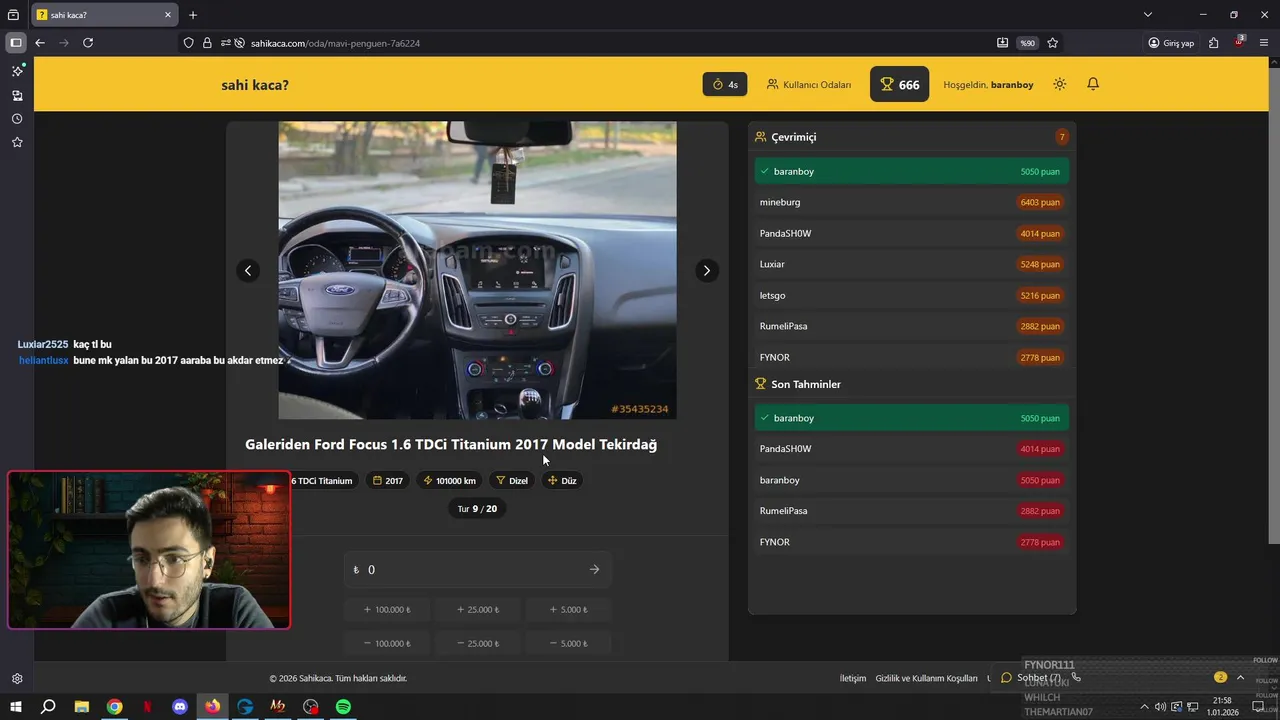Select letsgo in the online list
The image size is (1280, 720).
click(x=911, y=295)
